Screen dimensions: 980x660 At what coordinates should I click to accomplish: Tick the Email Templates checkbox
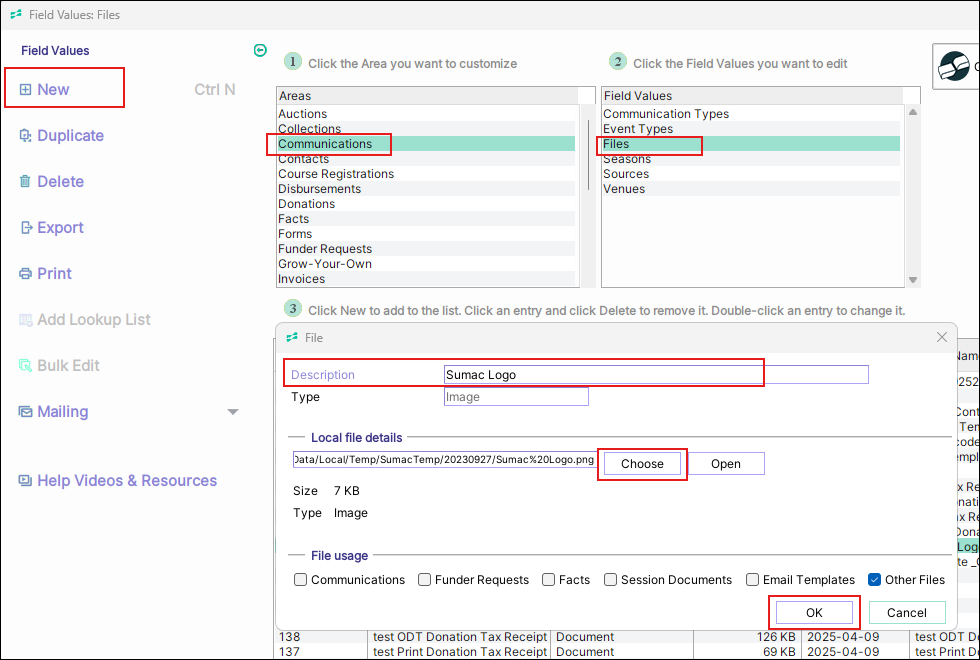[753, 580]
